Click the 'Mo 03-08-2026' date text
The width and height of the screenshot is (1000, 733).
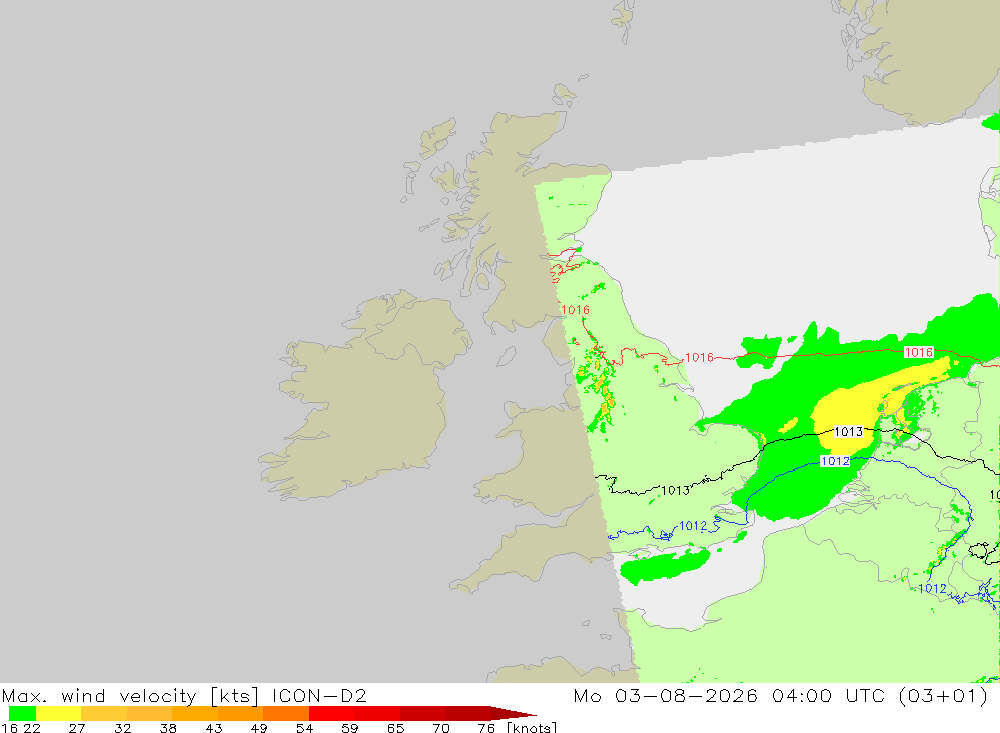pos(665,695)
